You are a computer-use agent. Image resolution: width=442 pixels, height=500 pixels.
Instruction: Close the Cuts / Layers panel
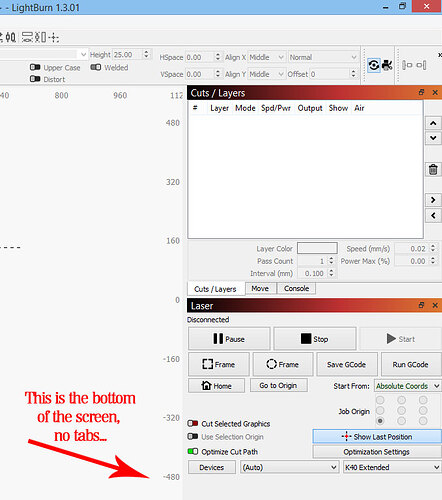[435, 92]
